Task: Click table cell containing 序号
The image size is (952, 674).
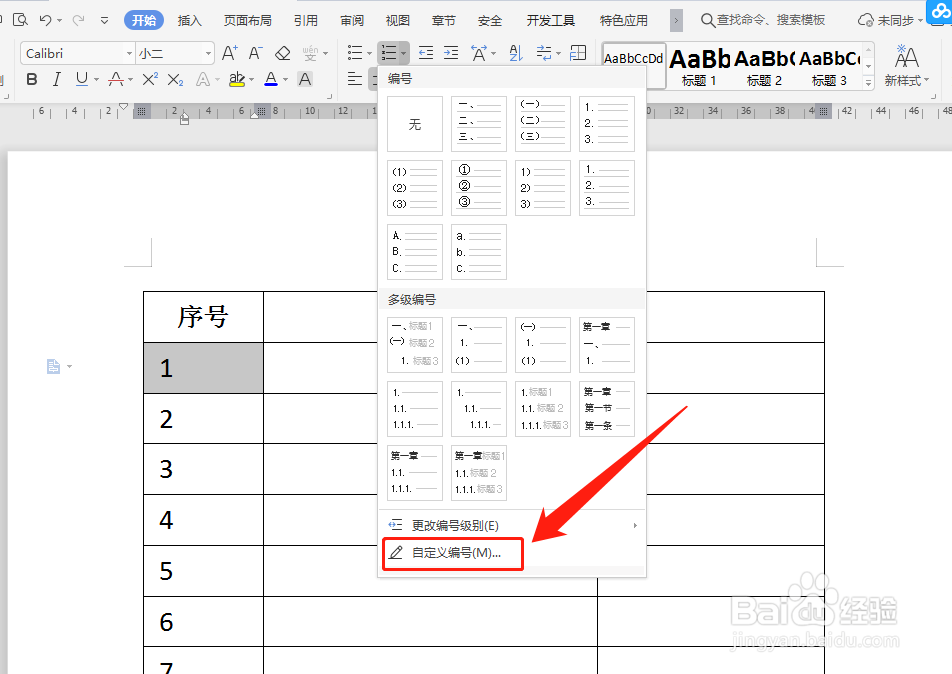Action: coord(203,317)
